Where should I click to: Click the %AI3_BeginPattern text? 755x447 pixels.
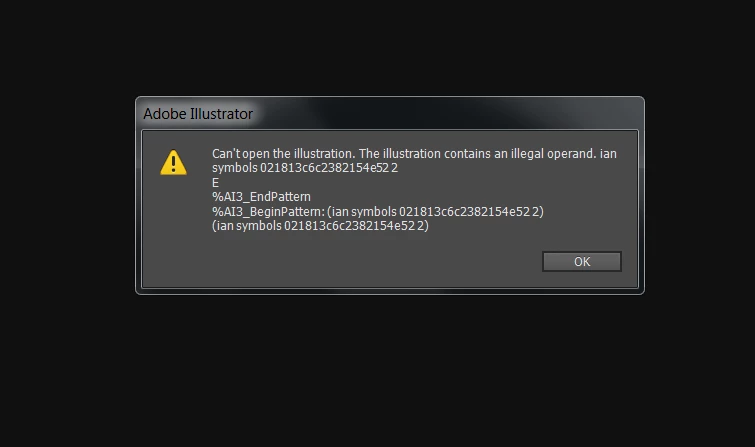(268, 211)
